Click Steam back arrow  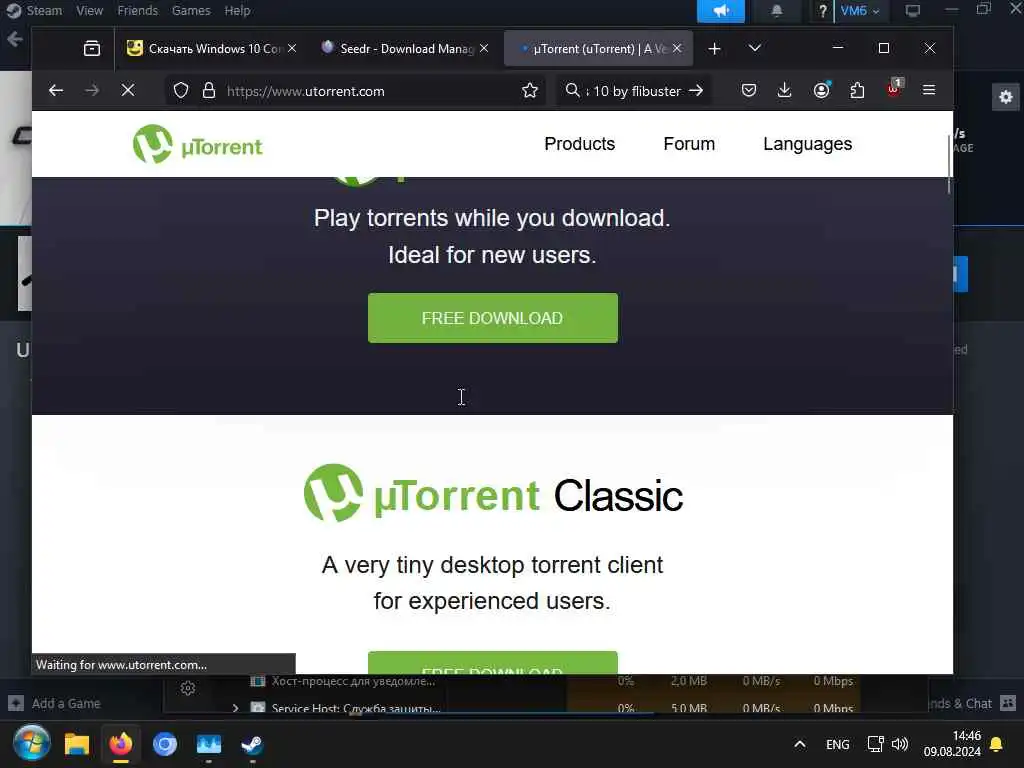point(14,39)
